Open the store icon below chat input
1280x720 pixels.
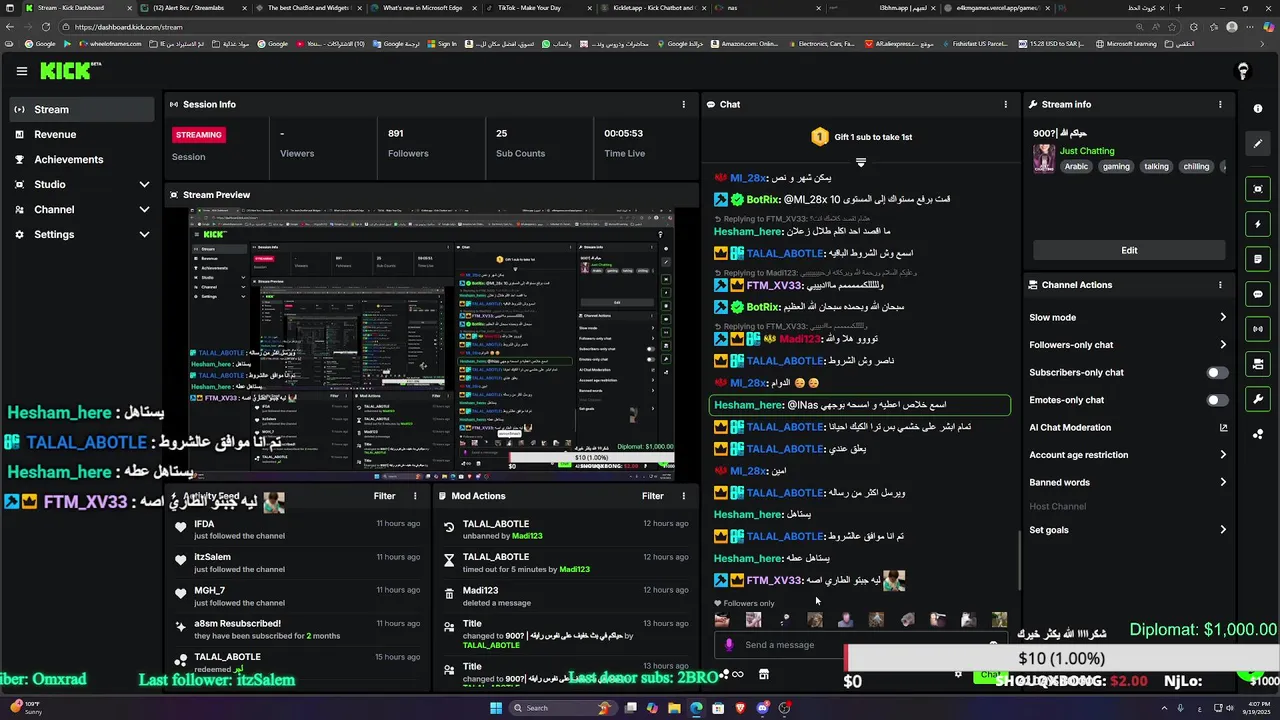click(x=764, y=674)
